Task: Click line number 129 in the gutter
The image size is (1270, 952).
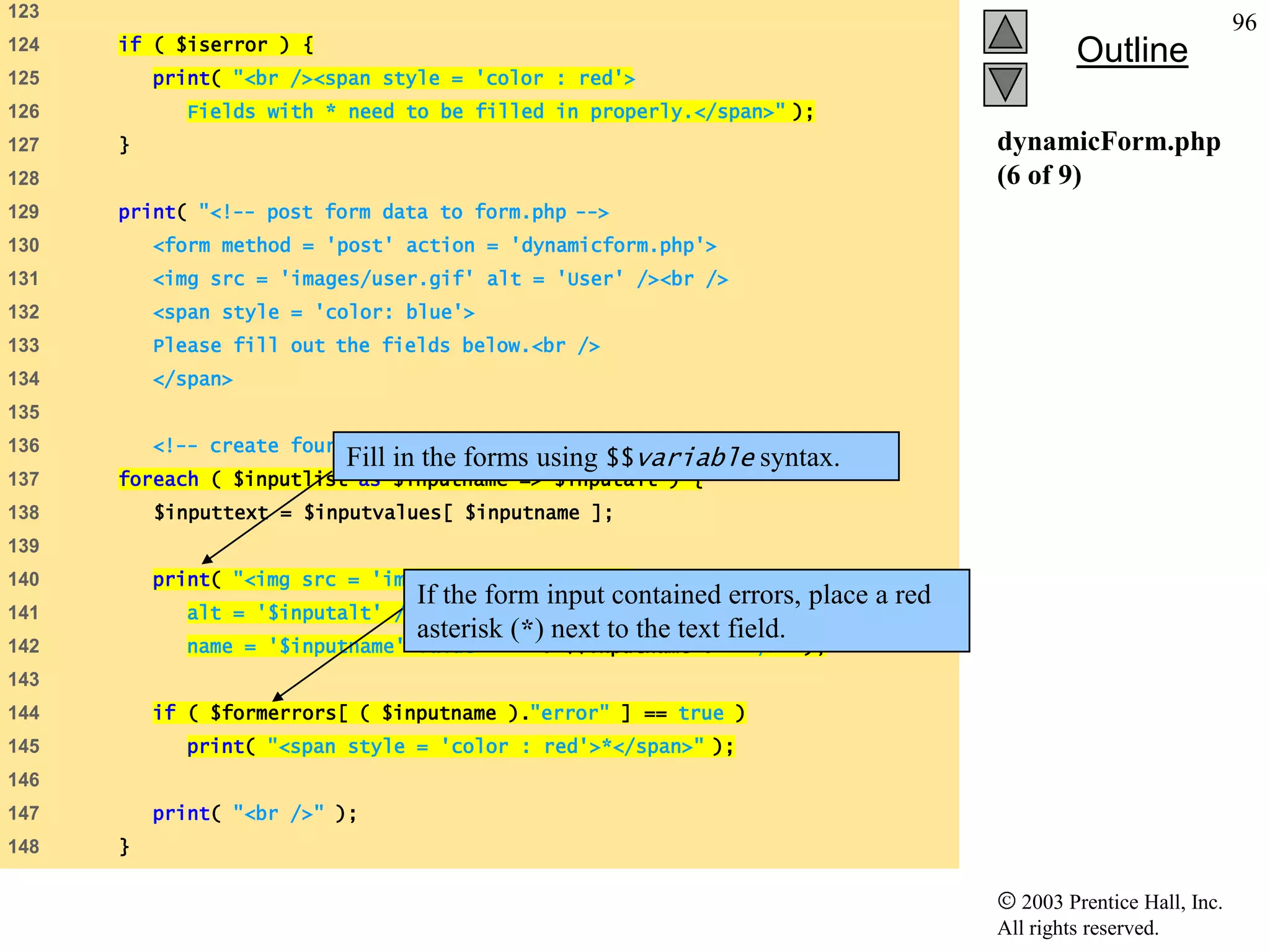Action: 24,212
